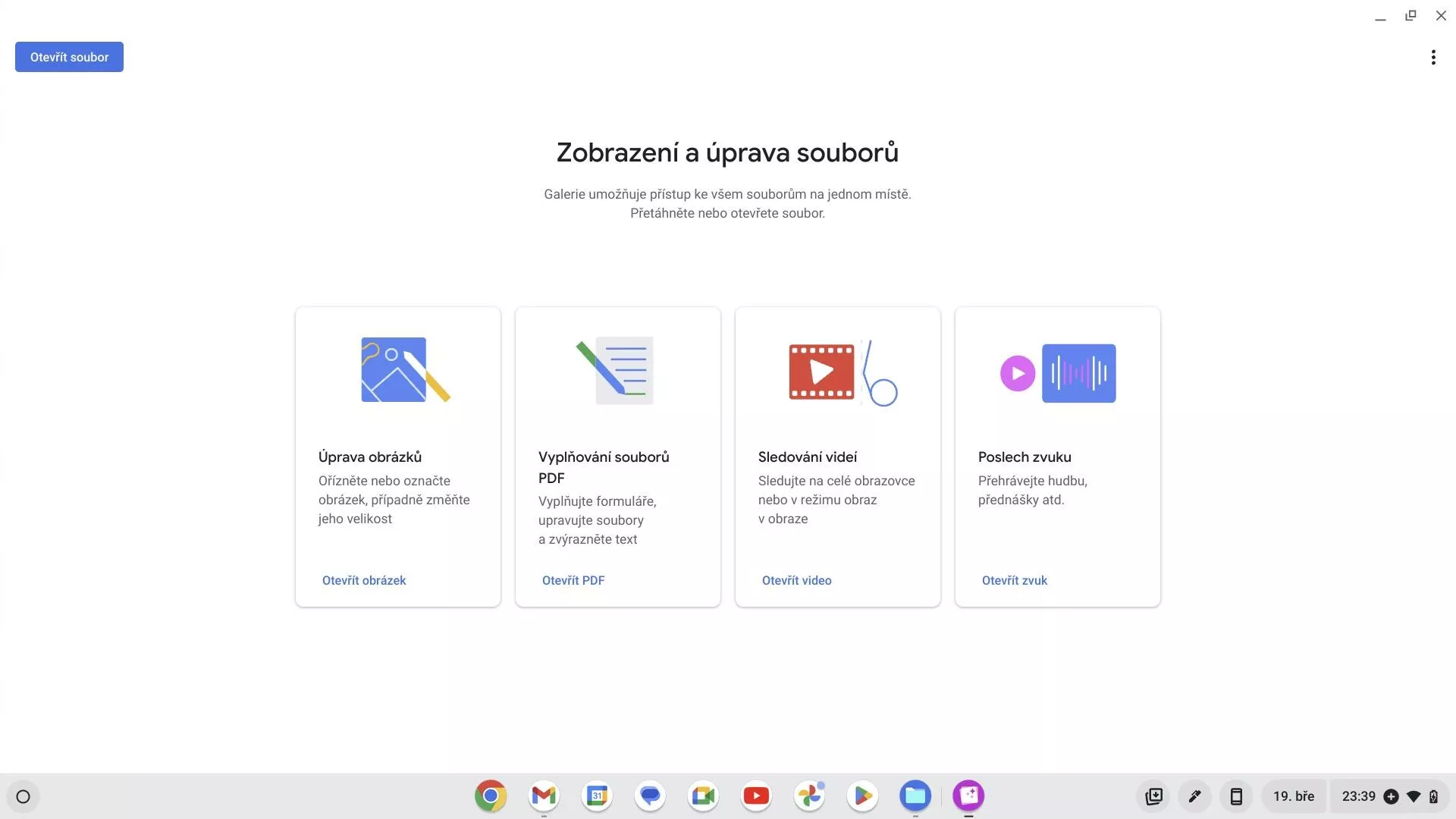The image size is (1456, 819).
Task: Click the video film strip illustration
Action: 843,372
